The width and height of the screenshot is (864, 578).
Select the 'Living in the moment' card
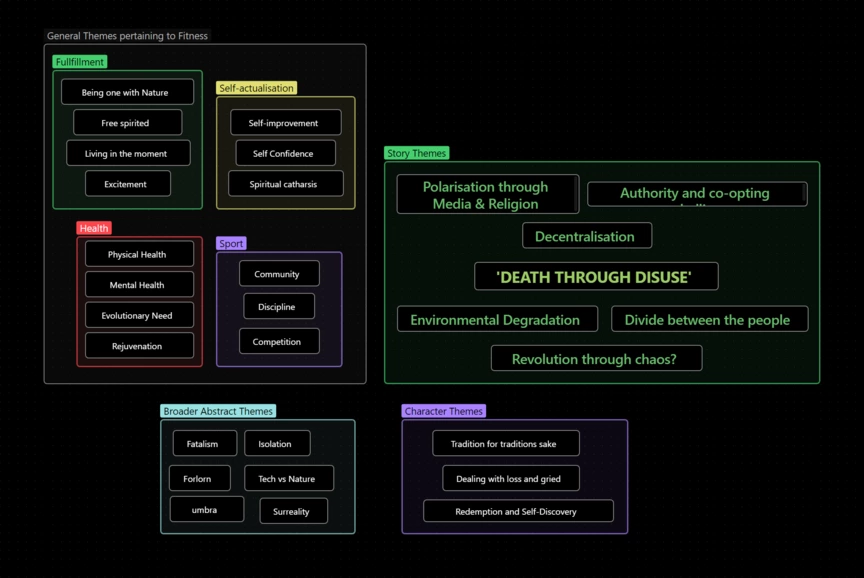(x=128, y=153)
